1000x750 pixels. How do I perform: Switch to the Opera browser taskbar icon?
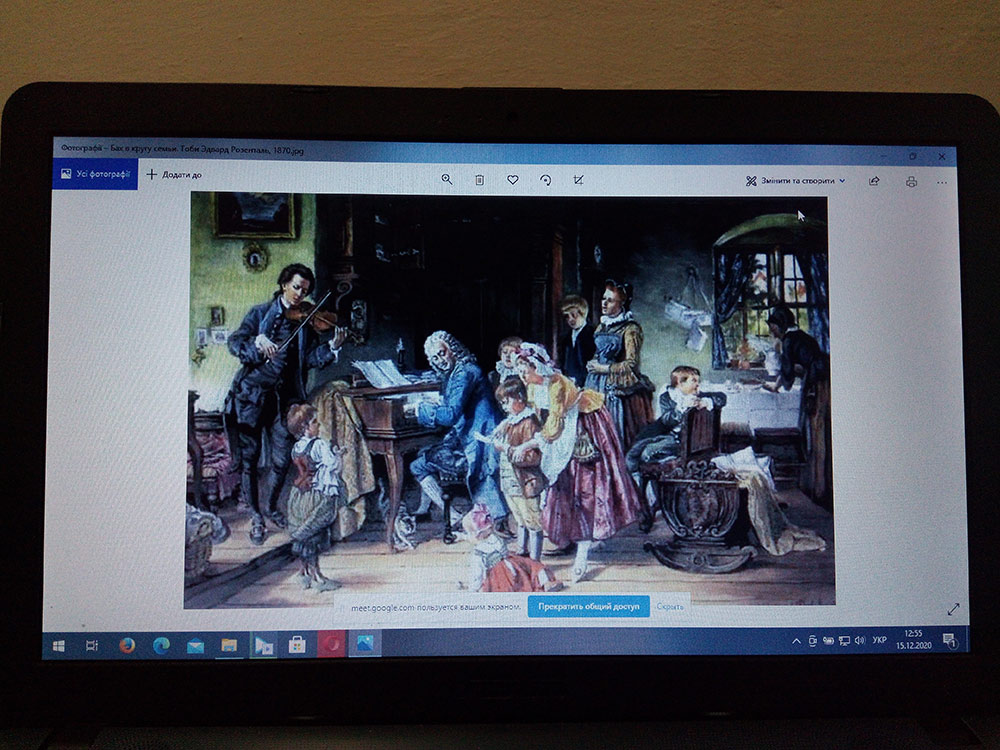pos(331,645)
